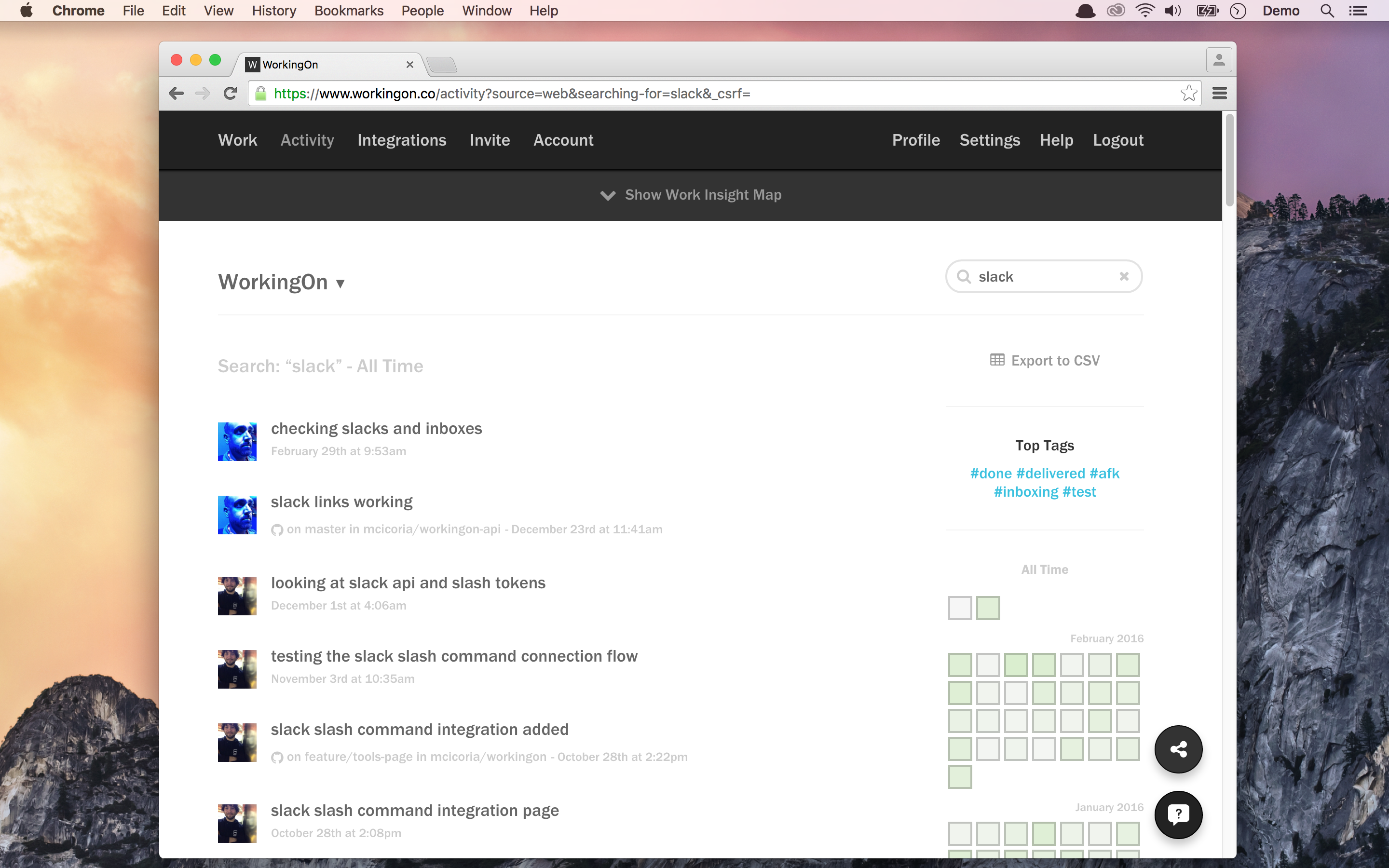
Task: Click "testing the slack slash command connection flow"
Action: (454, 656)
